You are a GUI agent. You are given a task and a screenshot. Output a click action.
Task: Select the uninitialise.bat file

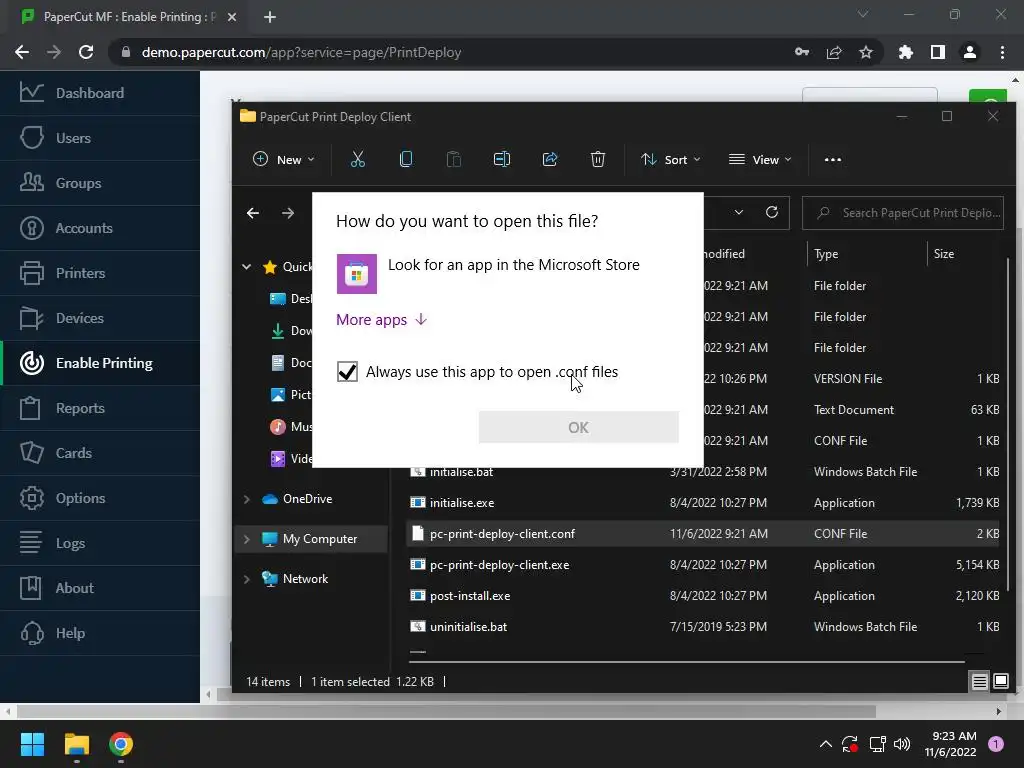pyautogui.click(x=703, y=627)
